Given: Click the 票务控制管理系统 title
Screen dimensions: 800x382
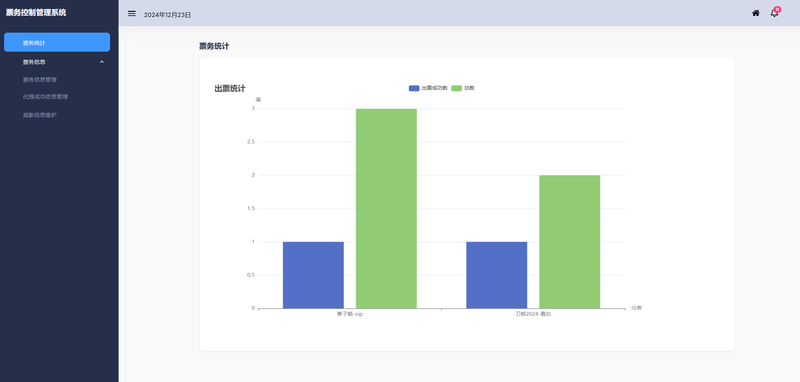Looking at the screenshot, I should coord(36,13).
